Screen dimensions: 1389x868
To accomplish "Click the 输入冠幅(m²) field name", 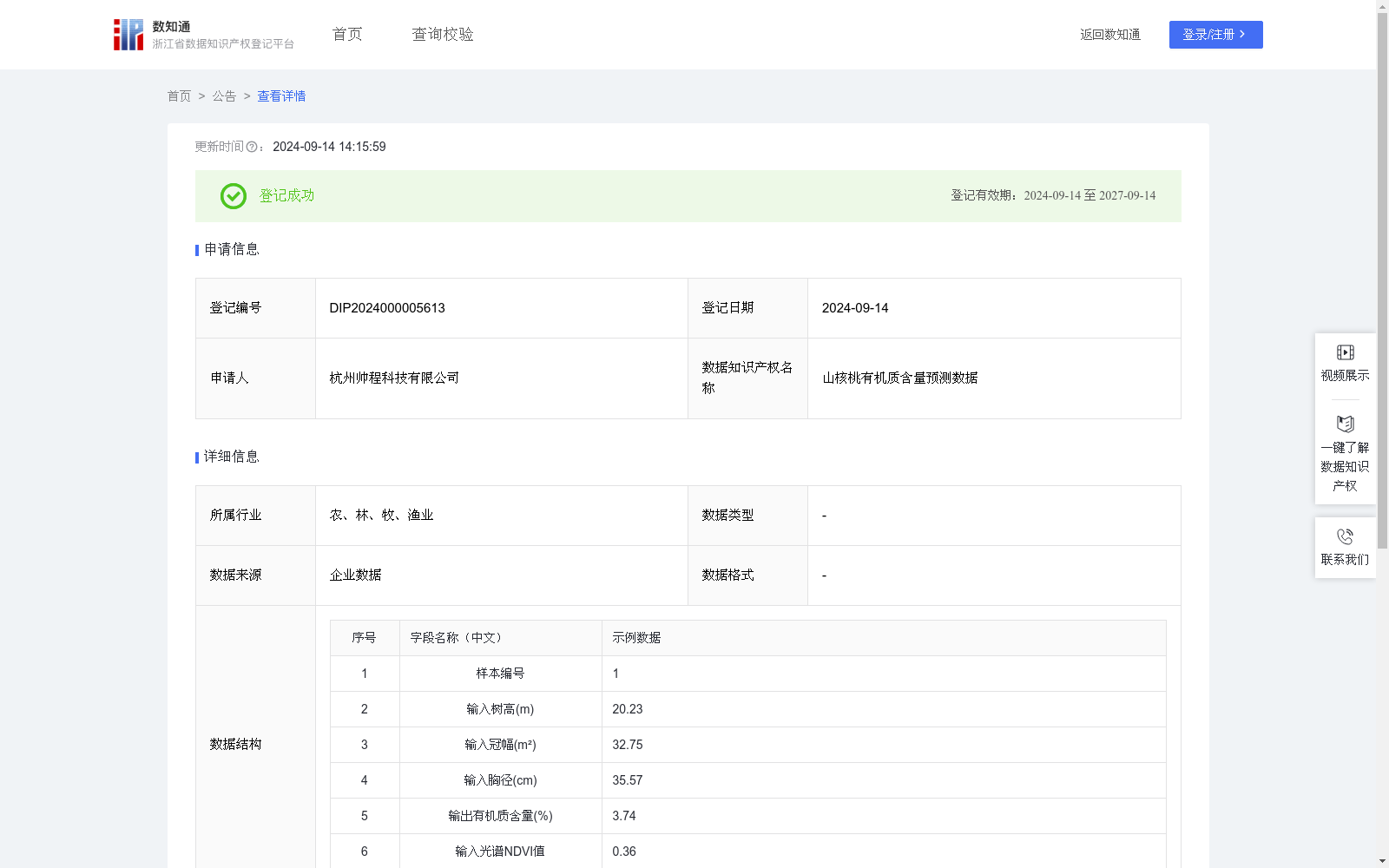I will pos(500,745).
